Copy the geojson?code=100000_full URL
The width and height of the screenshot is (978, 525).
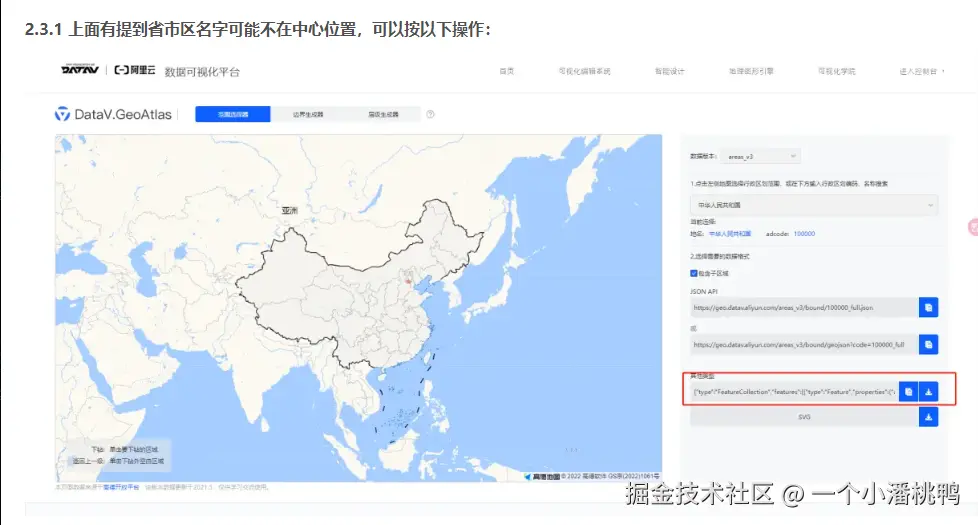click(928, 344)
